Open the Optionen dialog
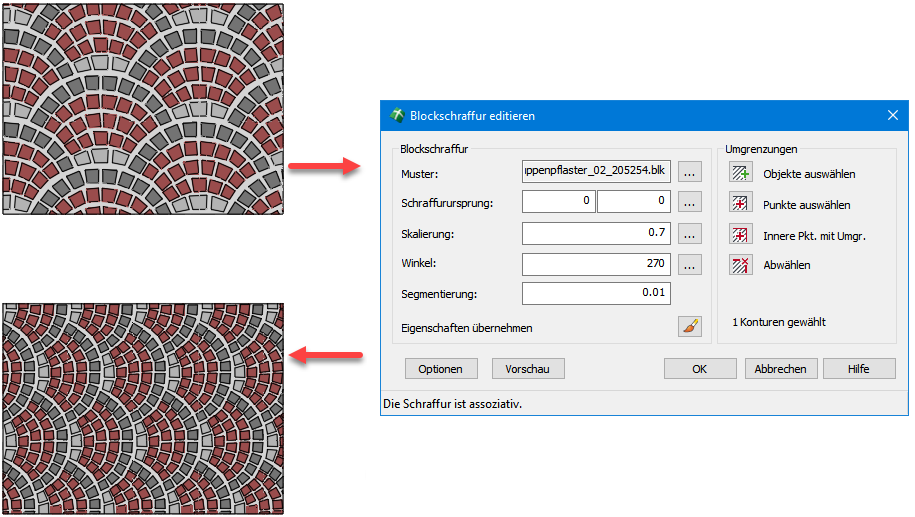 tap(441, 369)
